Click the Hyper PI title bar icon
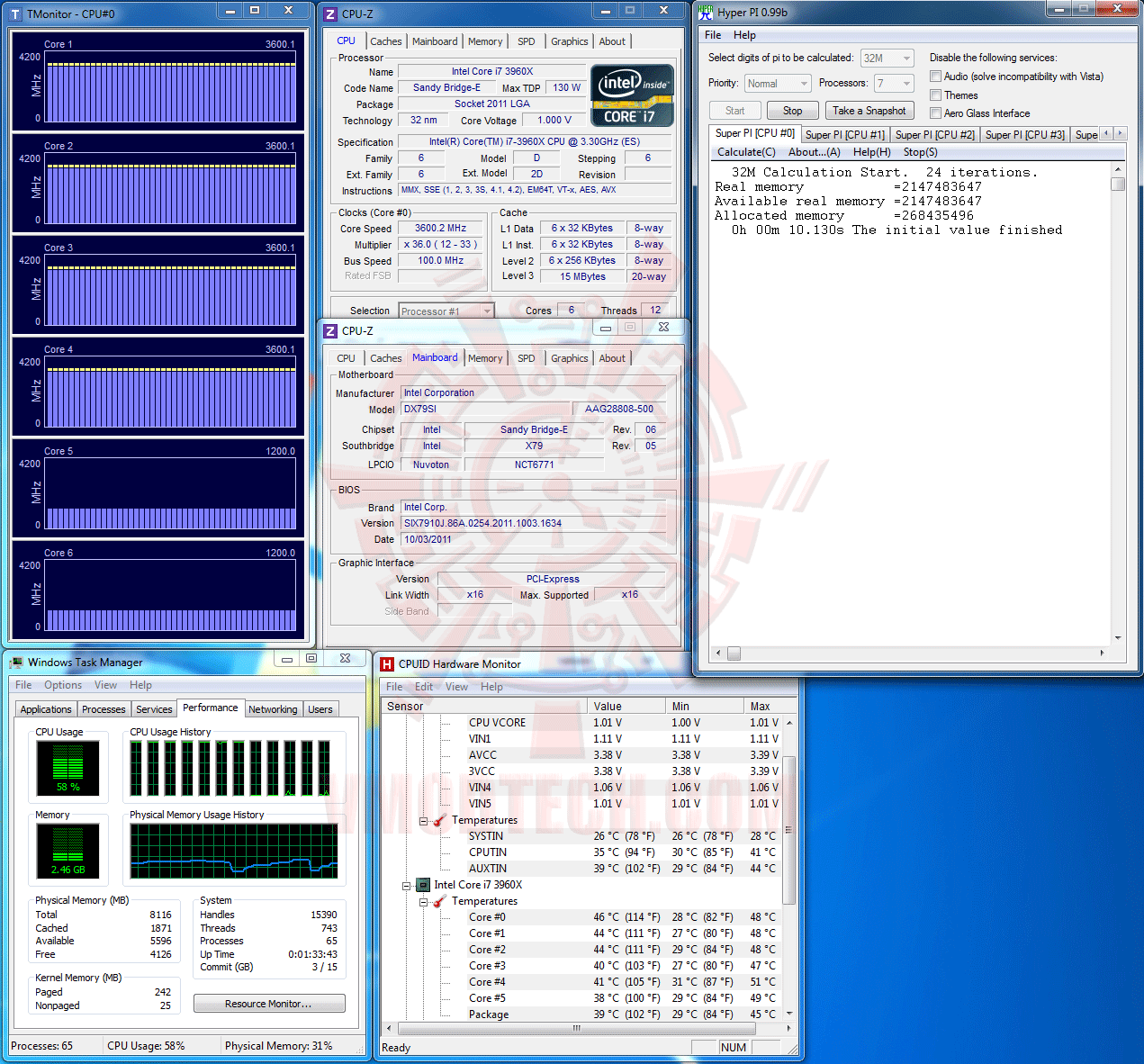 coord(706,13)
